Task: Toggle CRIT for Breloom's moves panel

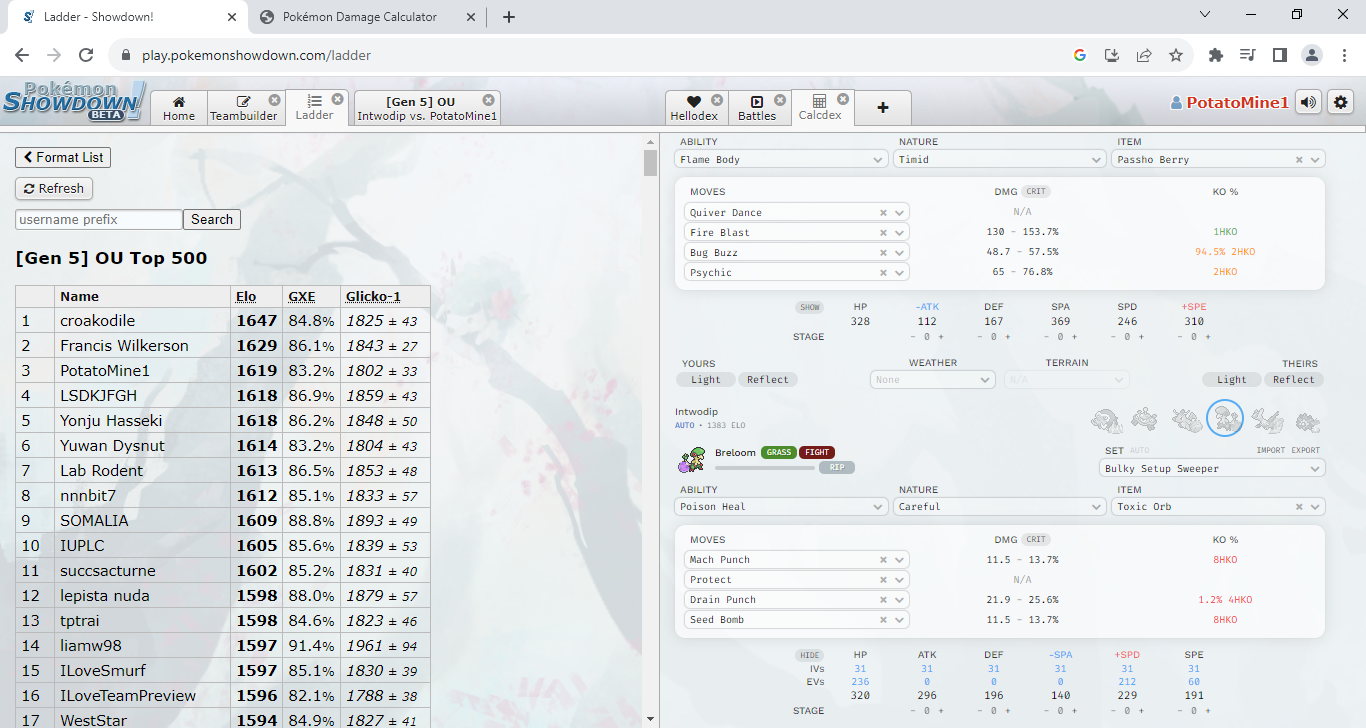Action: (1036, 539)
